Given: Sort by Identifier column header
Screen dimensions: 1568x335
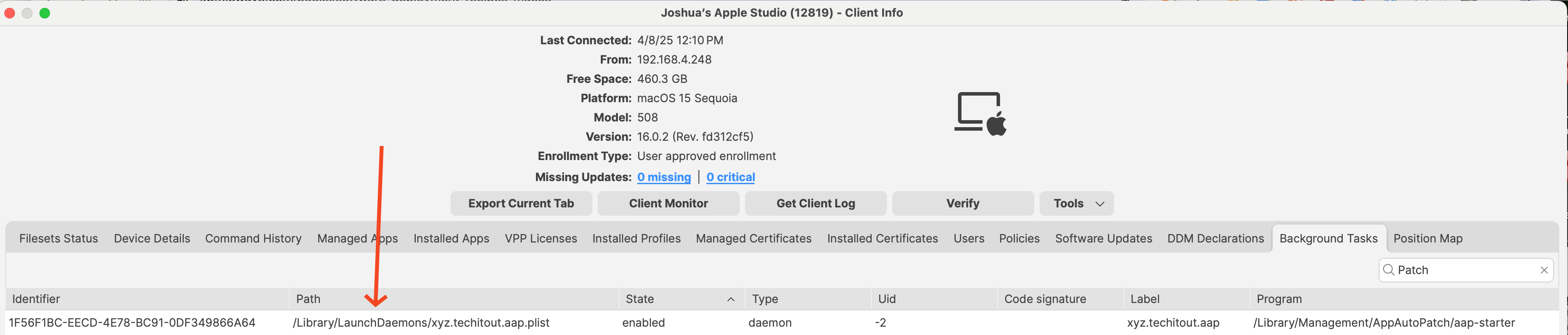Looking at the screenshot, I should [x=147, y=299].
